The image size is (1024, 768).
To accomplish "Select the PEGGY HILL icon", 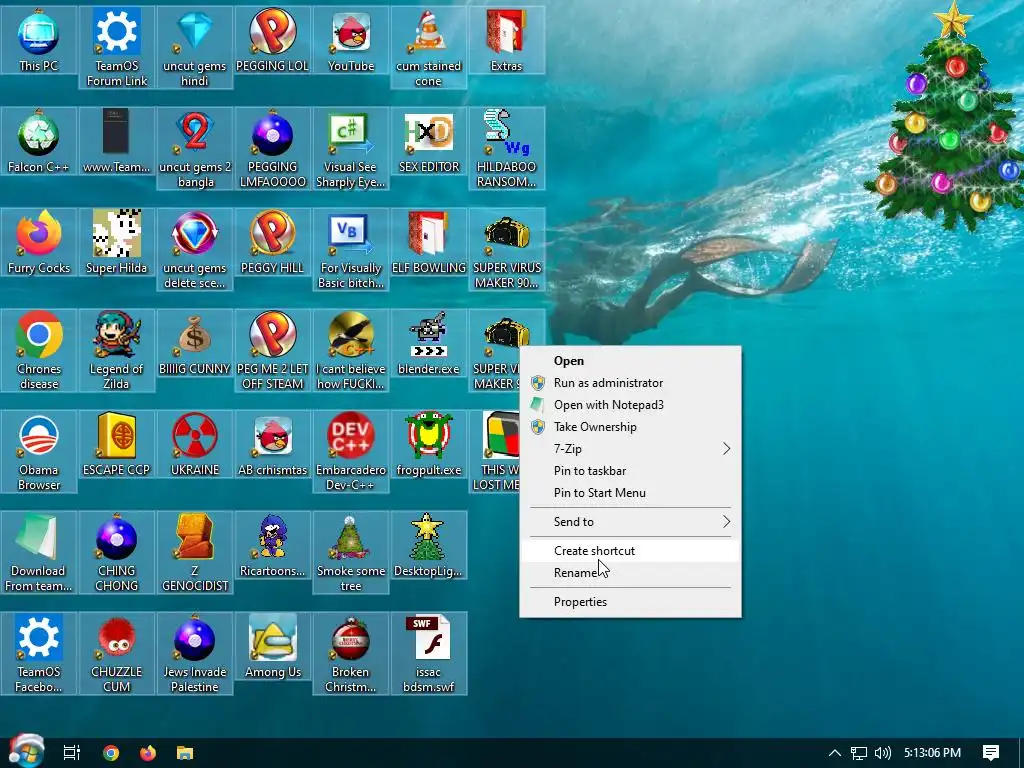I will click(272, 242).
